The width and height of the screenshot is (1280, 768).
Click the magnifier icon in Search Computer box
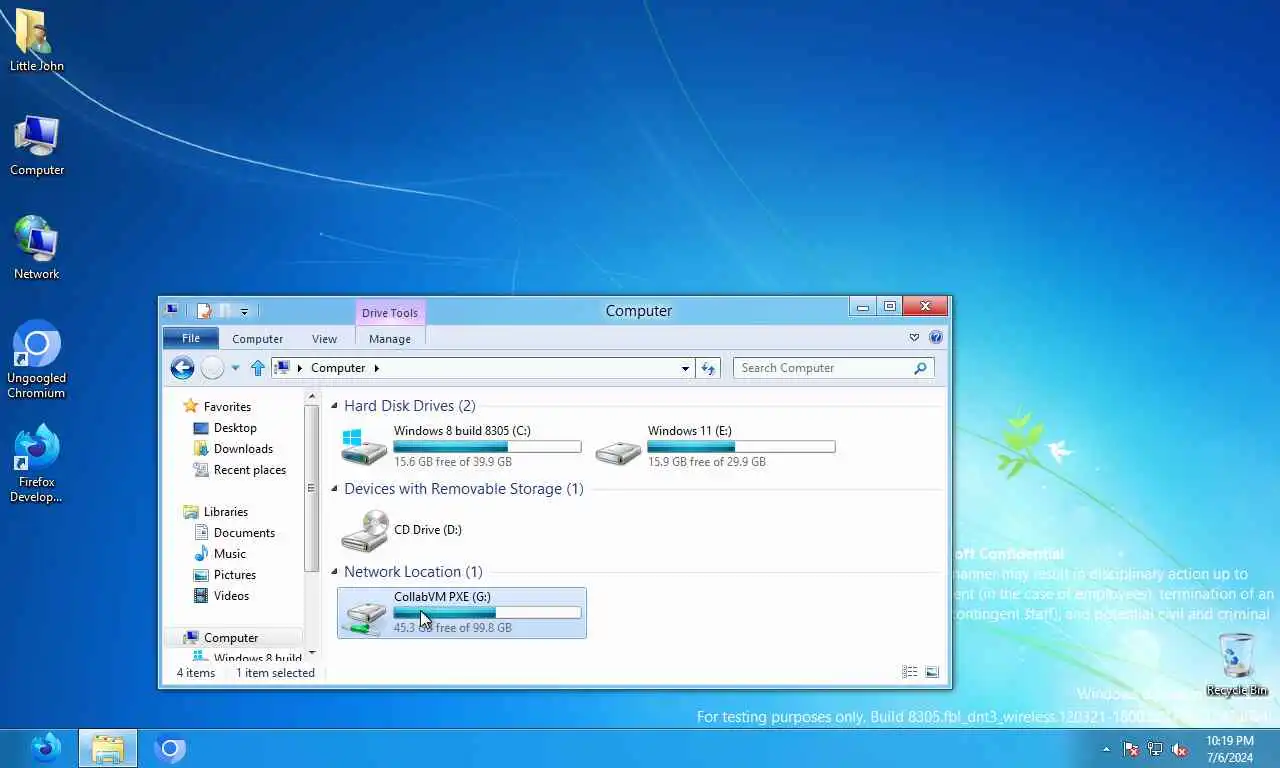[x=920, y=368]
